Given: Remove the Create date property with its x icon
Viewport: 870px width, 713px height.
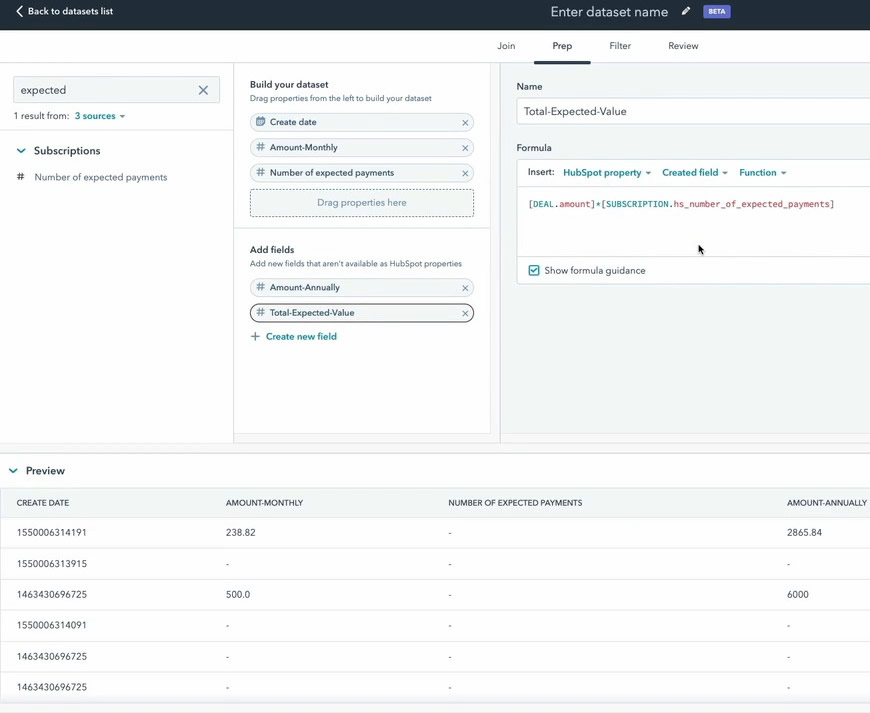Looking at the screenshot, I should pyautogui.click(x=463, y=121).
